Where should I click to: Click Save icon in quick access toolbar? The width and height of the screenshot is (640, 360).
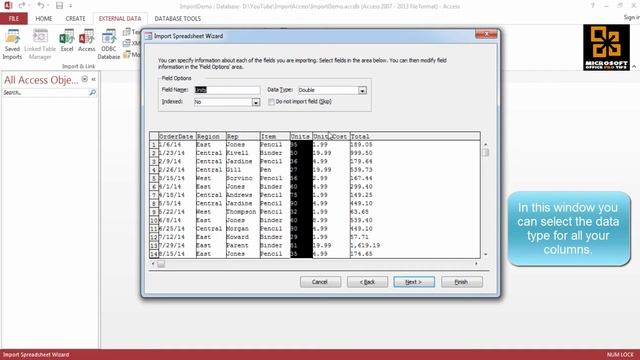(60, 6)
